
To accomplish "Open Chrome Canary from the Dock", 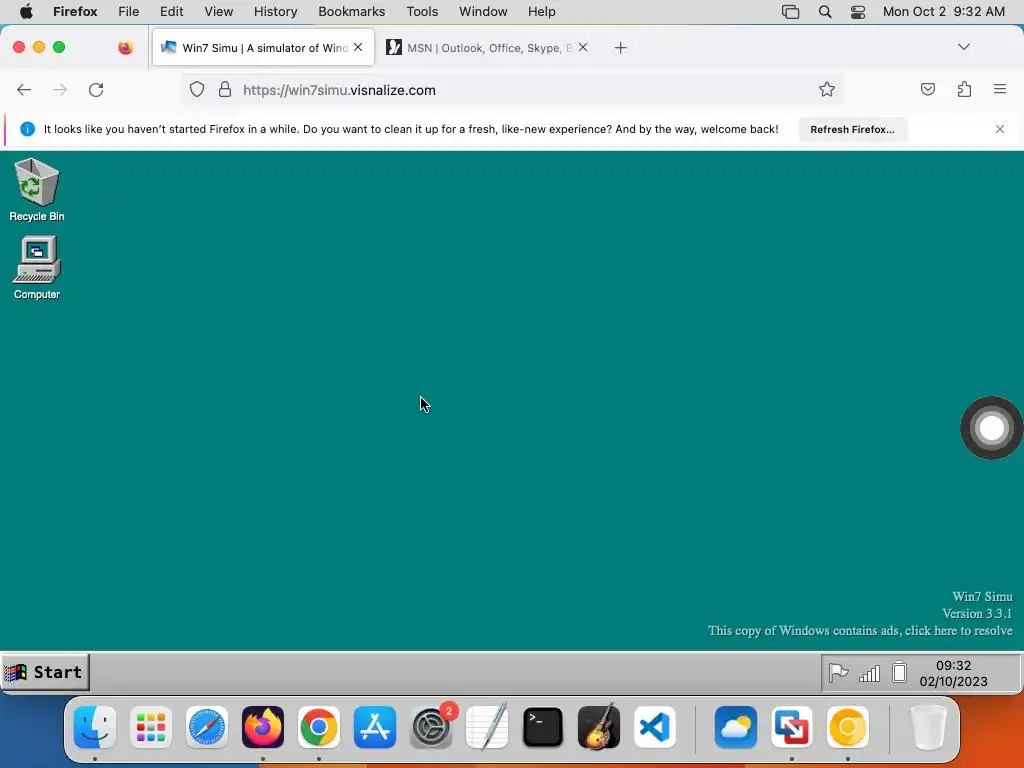I will 848,726.
